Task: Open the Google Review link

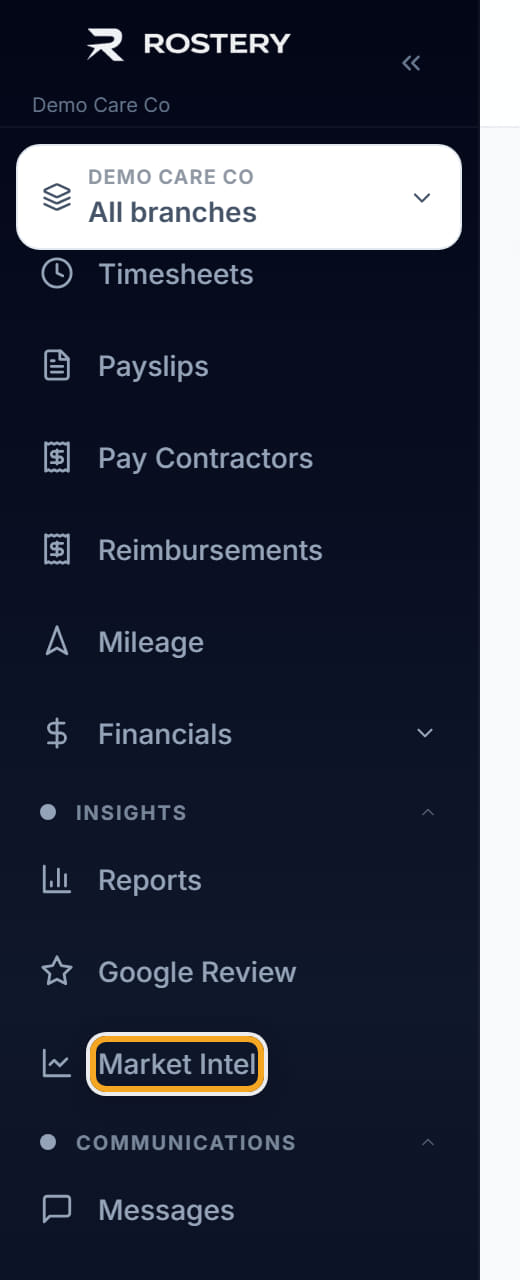Action: 197,972
